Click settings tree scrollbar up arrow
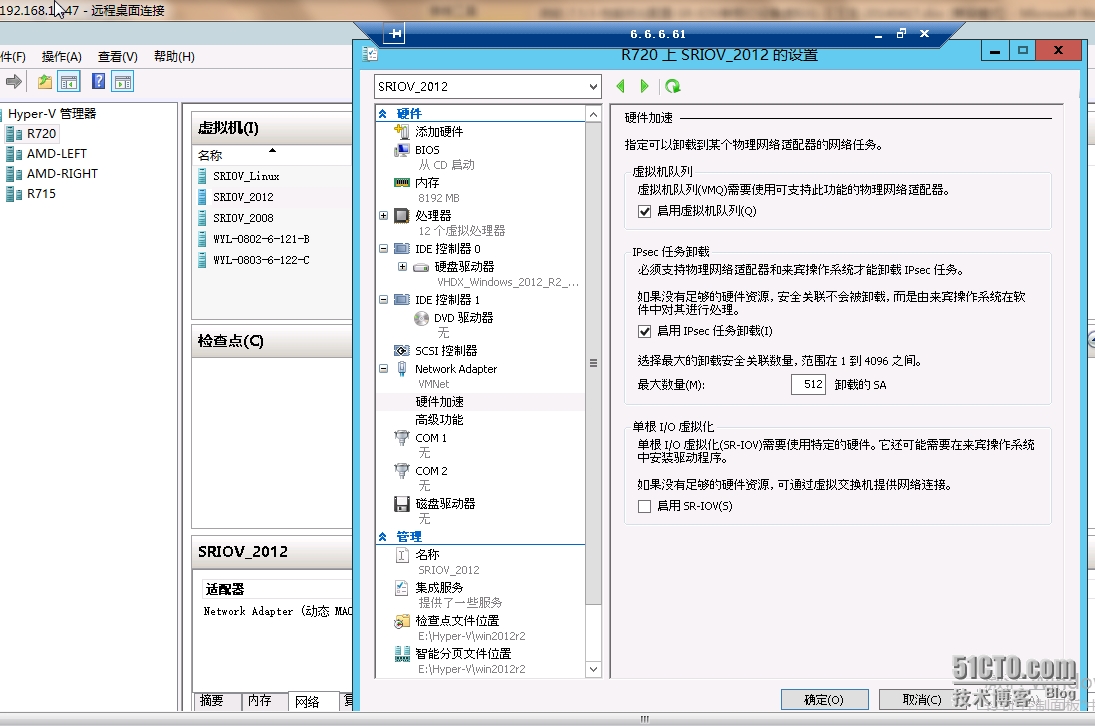Screen dimensions: 1095x726 pyautogui.click(x=593, y=114)
